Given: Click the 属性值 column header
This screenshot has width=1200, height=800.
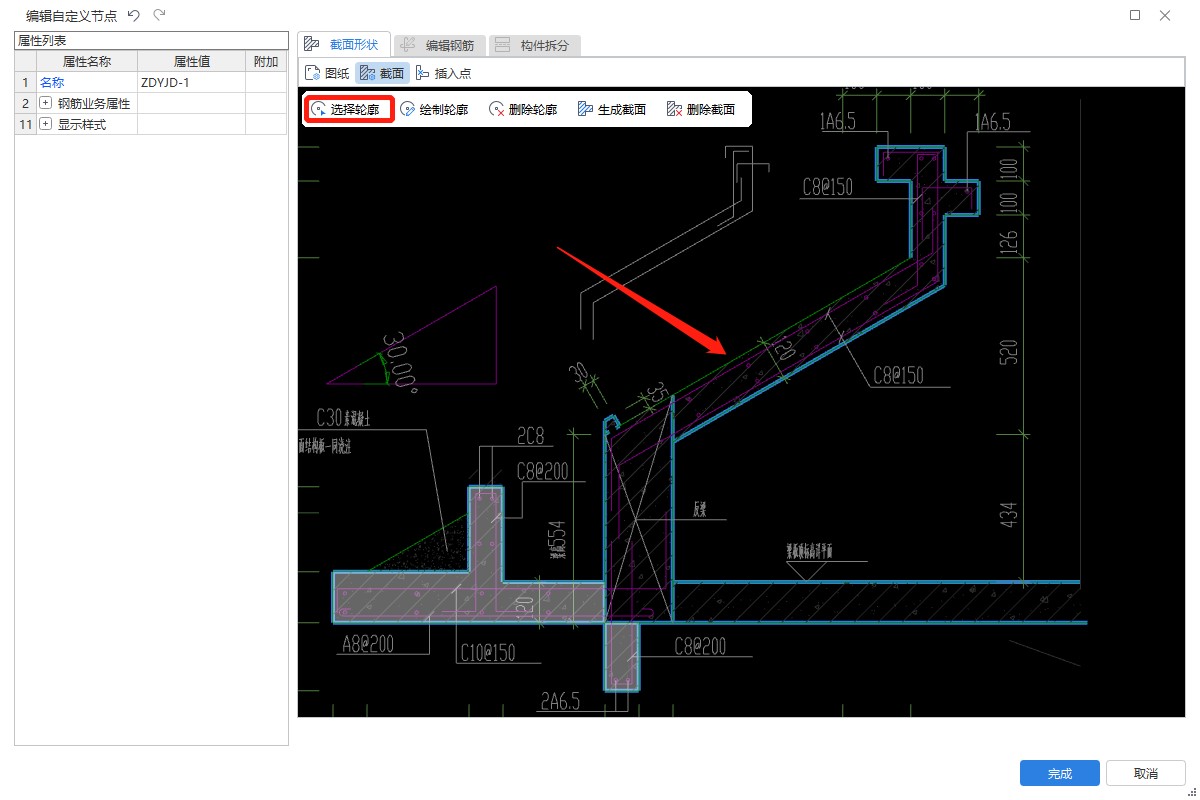Looking at the screenshot, I should pyautogui.click(x=191, y=61).
